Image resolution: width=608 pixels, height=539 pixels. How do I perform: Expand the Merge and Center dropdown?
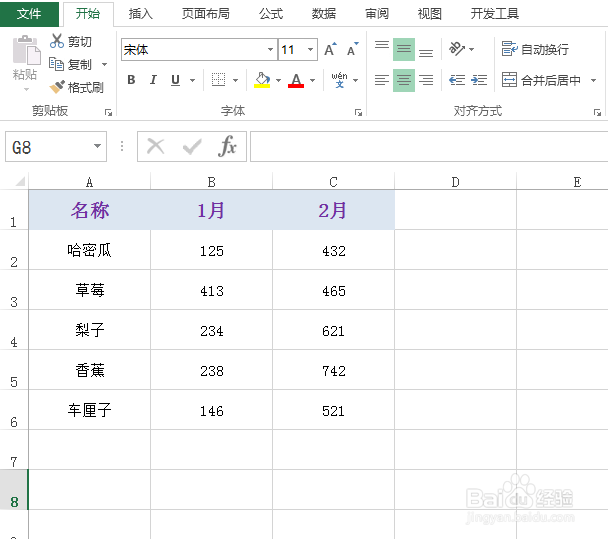point(593,80)
